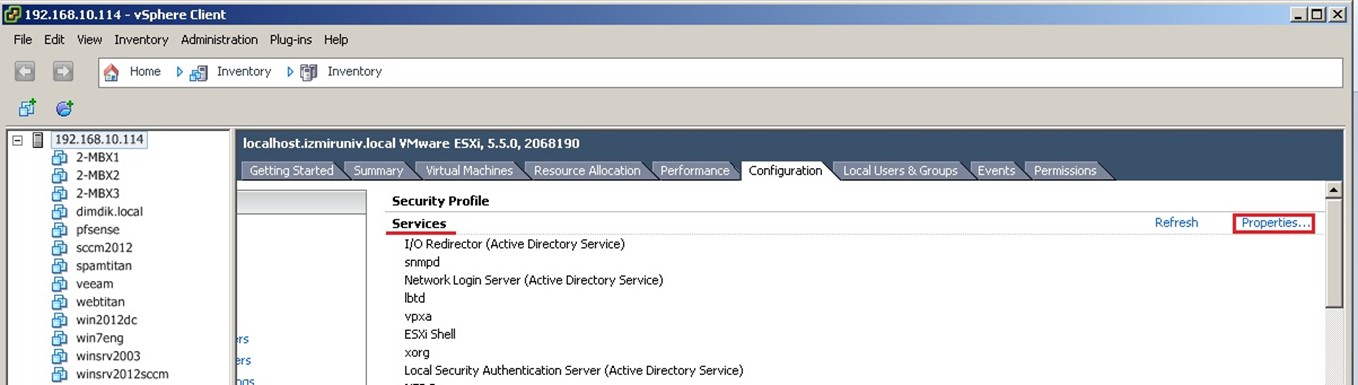Select the veeam VM icon
The width and height of the screenshot is (1358, 385).
tap(60, 284)
